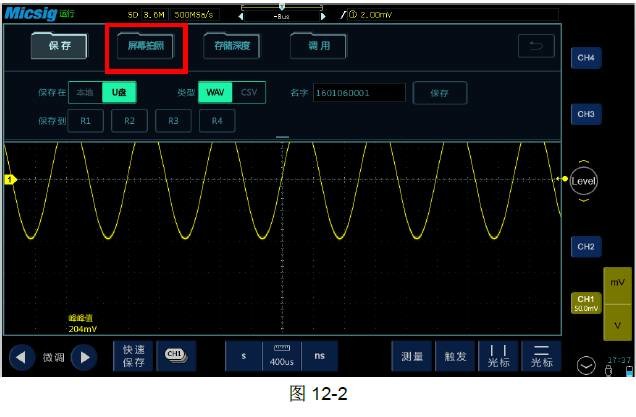Click the 保存 button beside name field
This screenshot has width=636, height=417.
click(x=440, y=92)
